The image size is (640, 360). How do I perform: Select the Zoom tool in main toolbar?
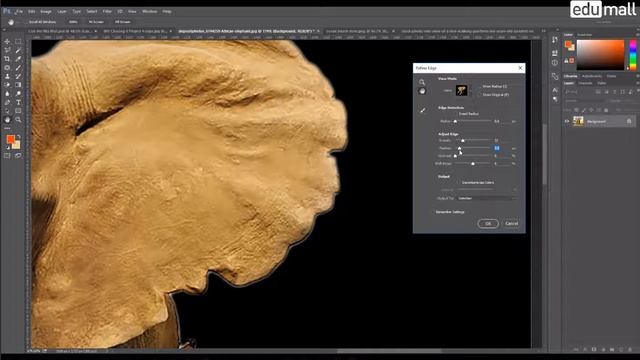point(18,120)
